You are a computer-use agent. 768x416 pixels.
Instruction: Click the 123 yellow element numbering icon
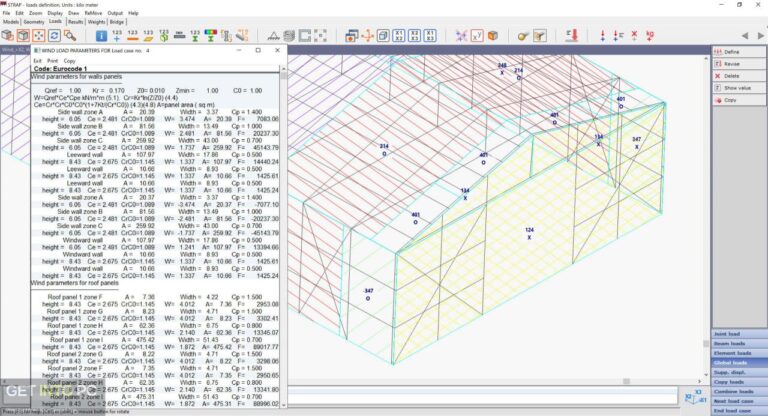[x=148, y=35]
